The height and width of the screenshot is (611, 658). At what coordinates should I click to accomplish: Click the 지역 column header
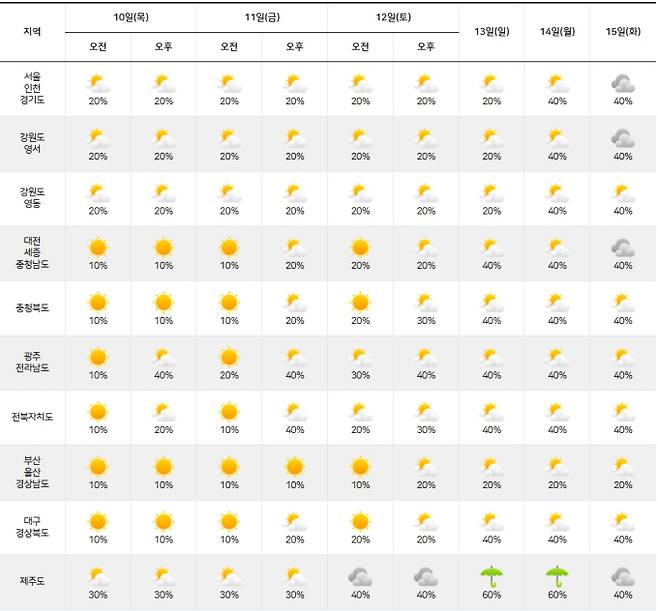tap(32, 31)
